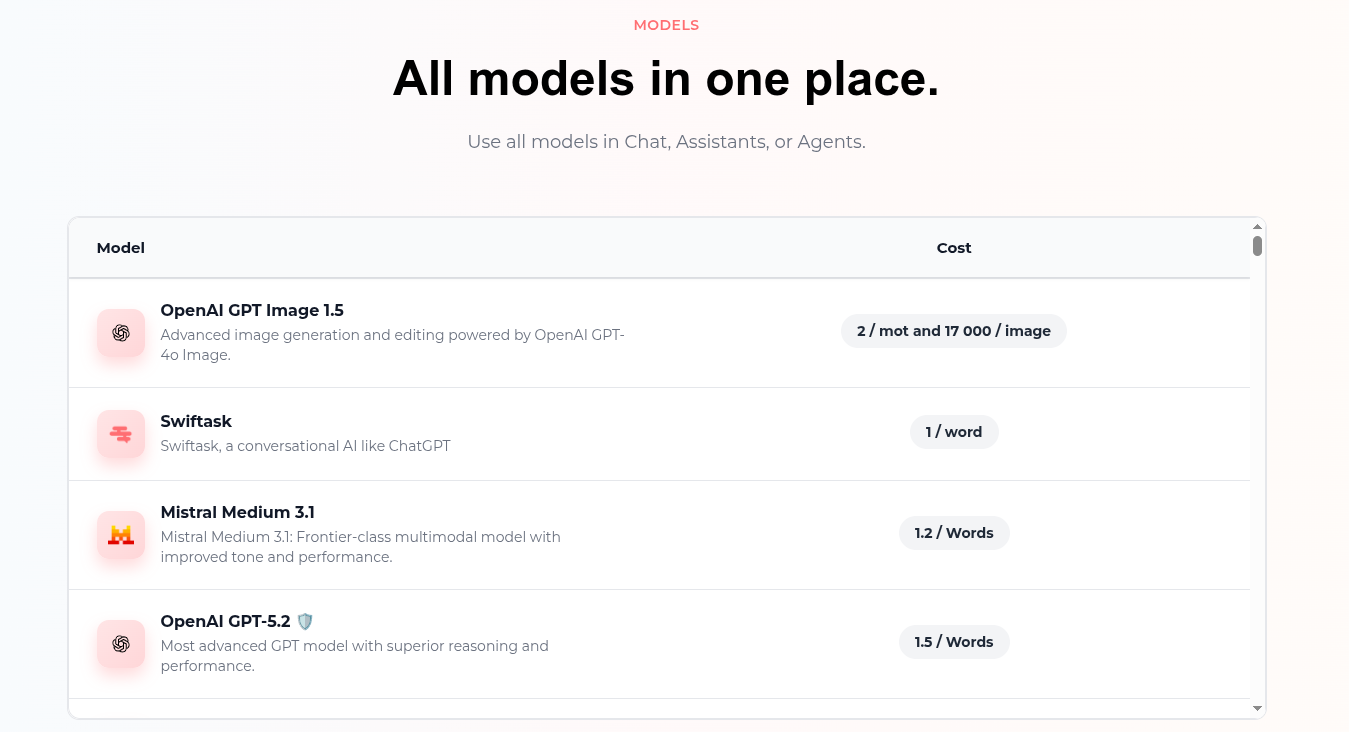Click the scrollbar up arrow in models table

coord(1257,226)
